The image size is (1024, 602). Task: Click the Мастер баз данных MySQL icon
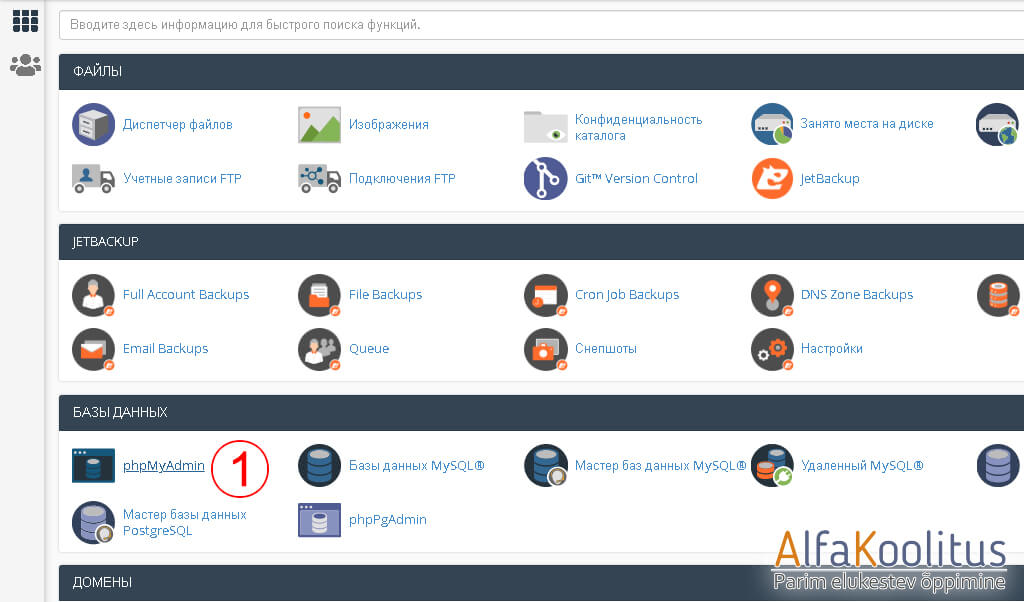tap(545, 466)
